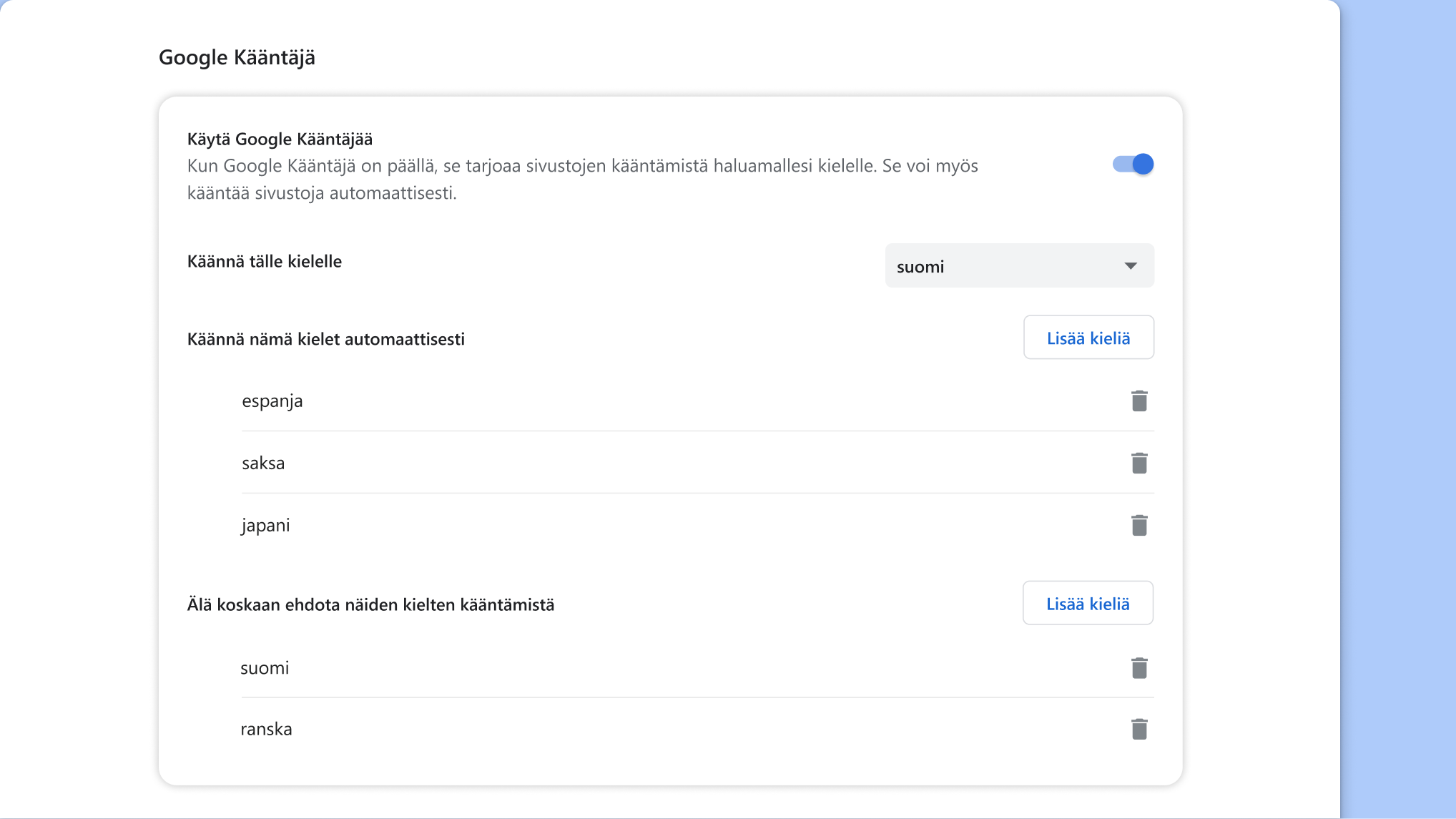The width and height of the screenshot is (1456, 819).
Task: Click Lisää kieliä for automatic translation
Action: point(1088,338)
